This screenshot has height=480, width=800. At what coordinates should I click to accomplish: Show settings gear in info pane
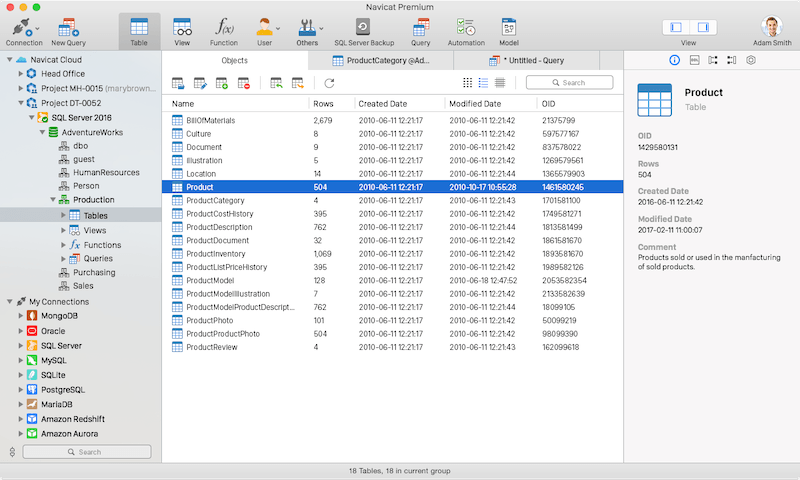[x=751, y=60]
